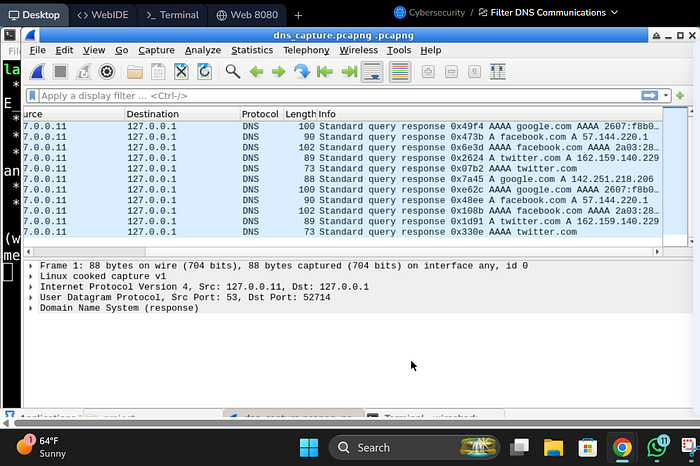
Task: Open the Tools menu
Action: click(399, 50)
